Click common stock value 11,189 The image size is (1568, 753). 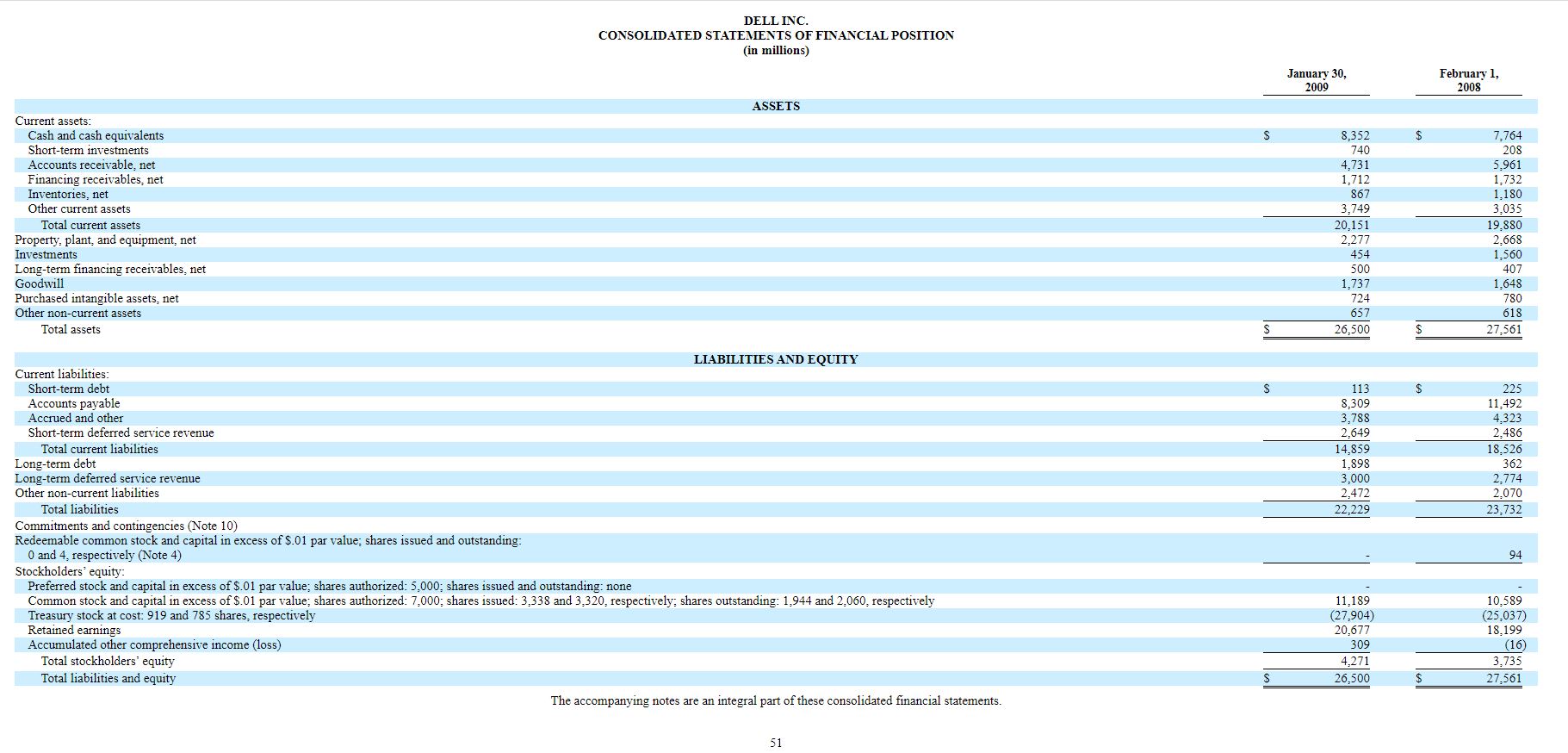click(x=1352, y=601)
